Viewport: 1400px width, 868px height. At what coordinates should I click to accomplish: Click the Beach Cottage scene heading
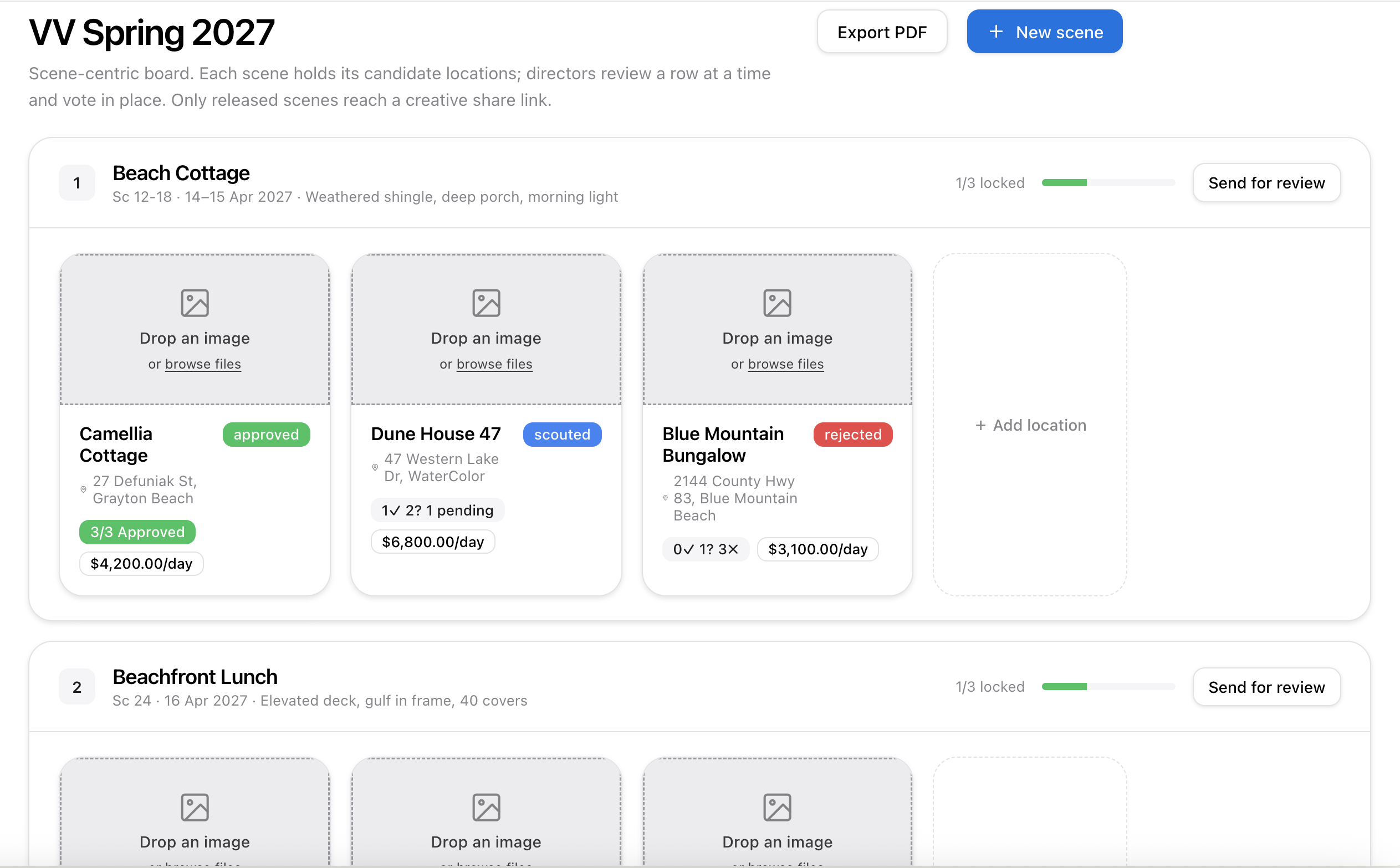(181, 173)
